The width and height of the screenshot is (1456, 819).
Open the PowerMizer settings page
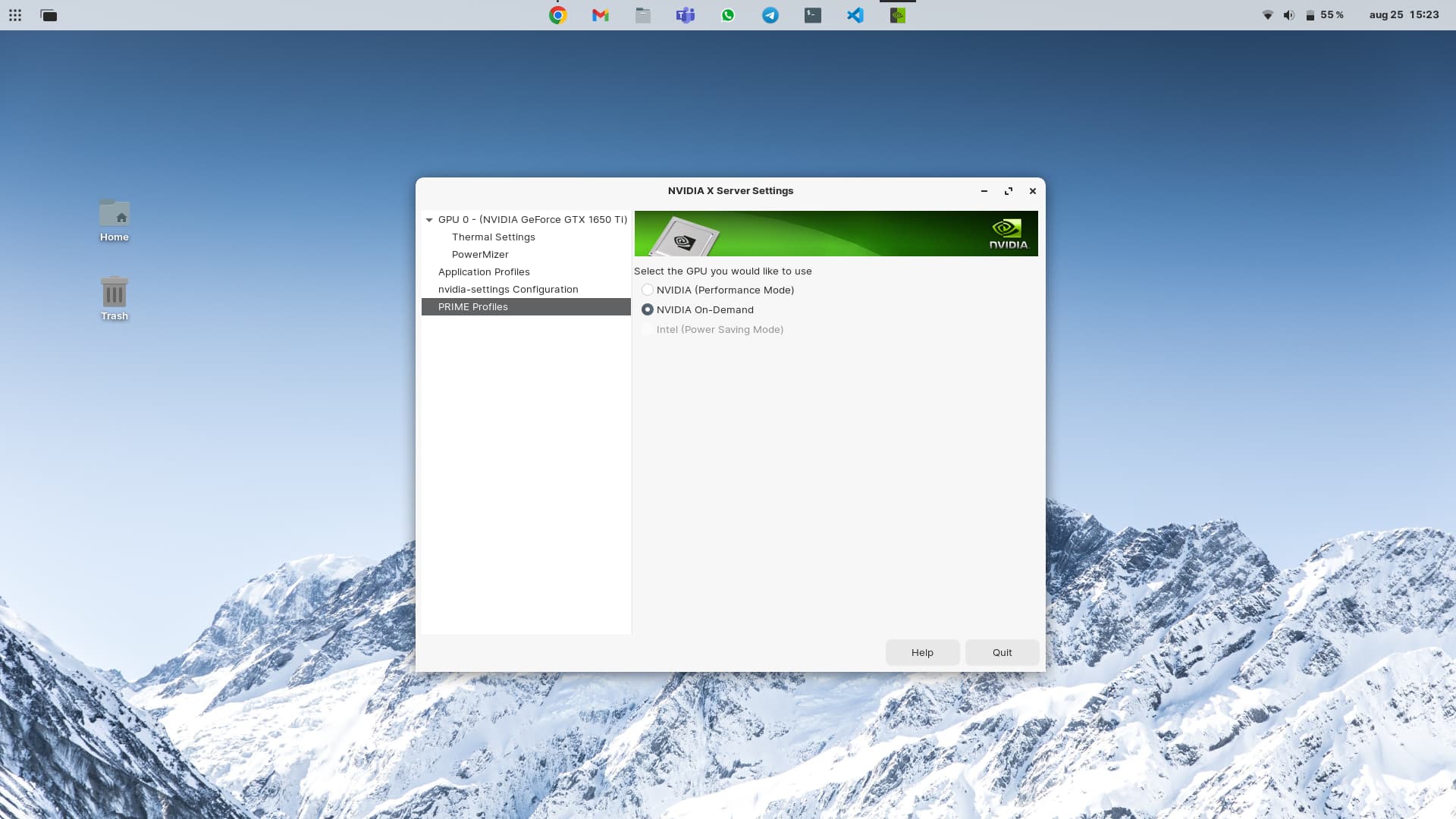click(480, 255)
